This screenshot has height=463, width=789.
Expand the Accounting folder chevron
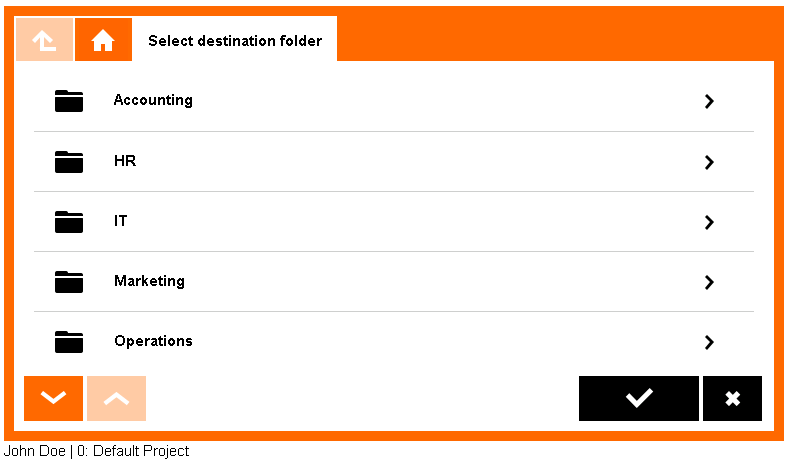(x=709, y=101)
